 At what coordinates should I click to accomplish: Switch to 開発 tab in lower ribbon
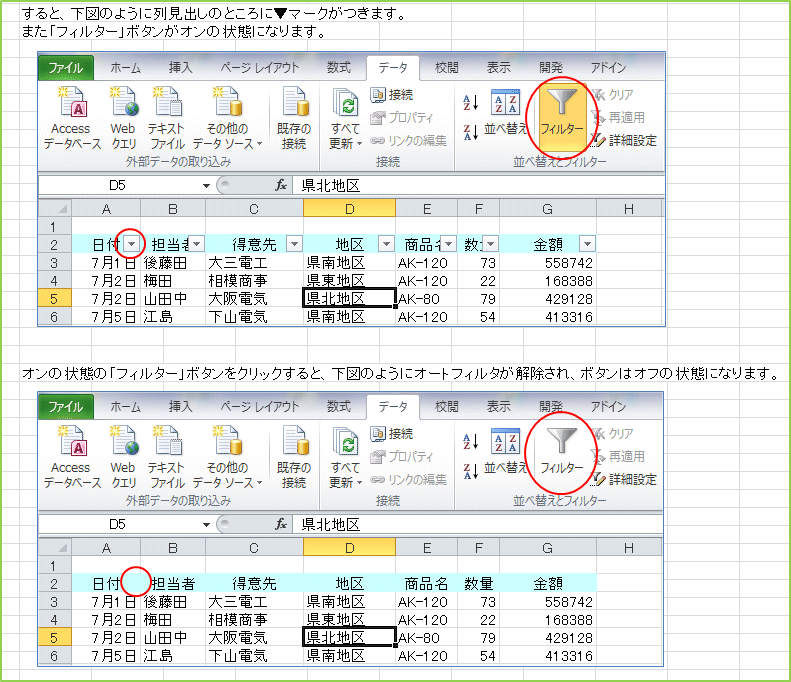pyautogui.click(x=550, y=407)
